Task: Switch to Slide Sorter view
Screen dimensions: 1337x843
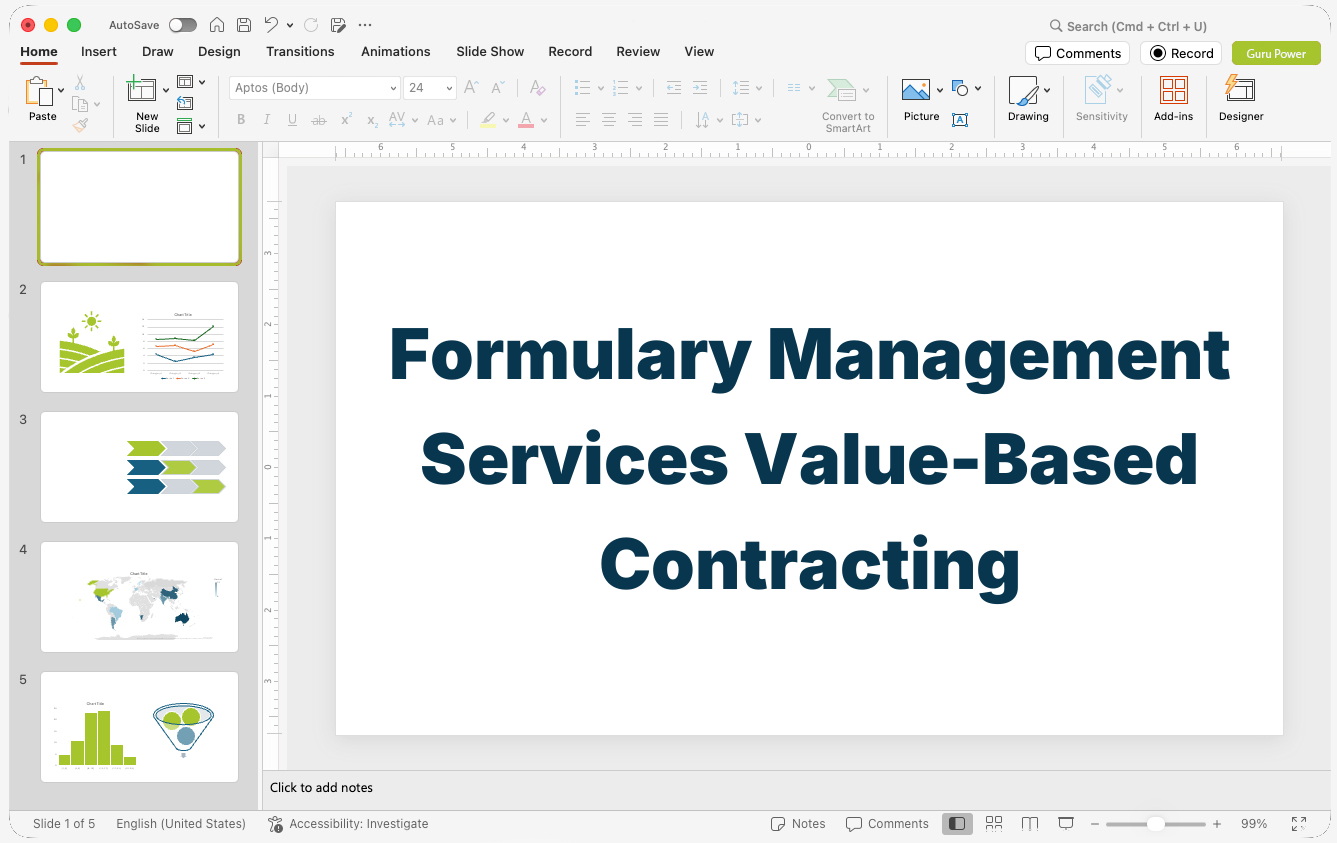Action: click(994, 823)
